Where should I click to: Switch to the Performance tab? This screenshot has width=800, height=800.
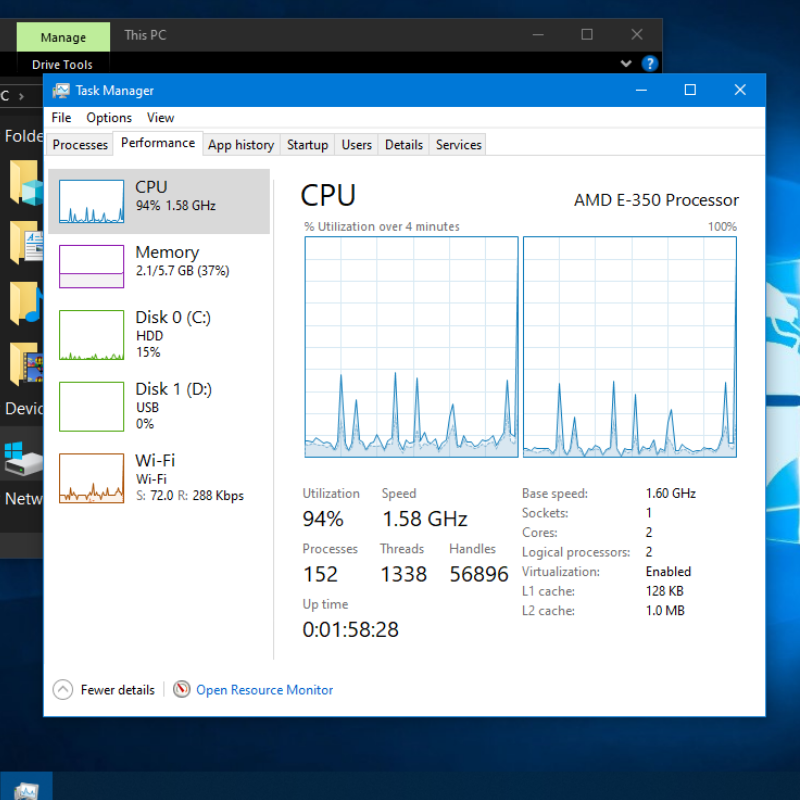tap(158, 143)
